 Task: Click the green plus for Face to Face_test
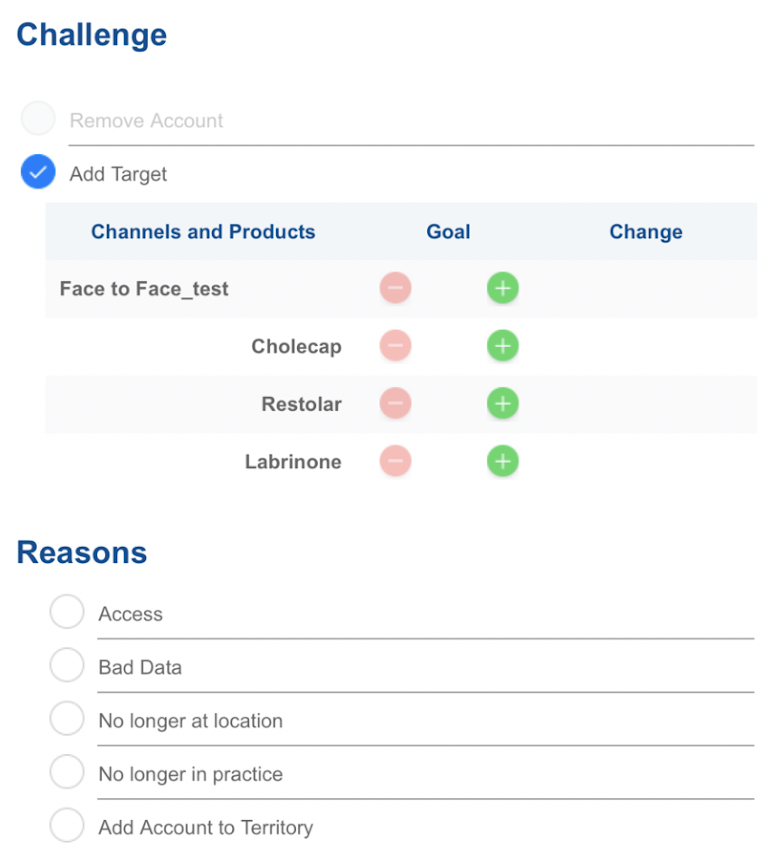coord(502,289)
